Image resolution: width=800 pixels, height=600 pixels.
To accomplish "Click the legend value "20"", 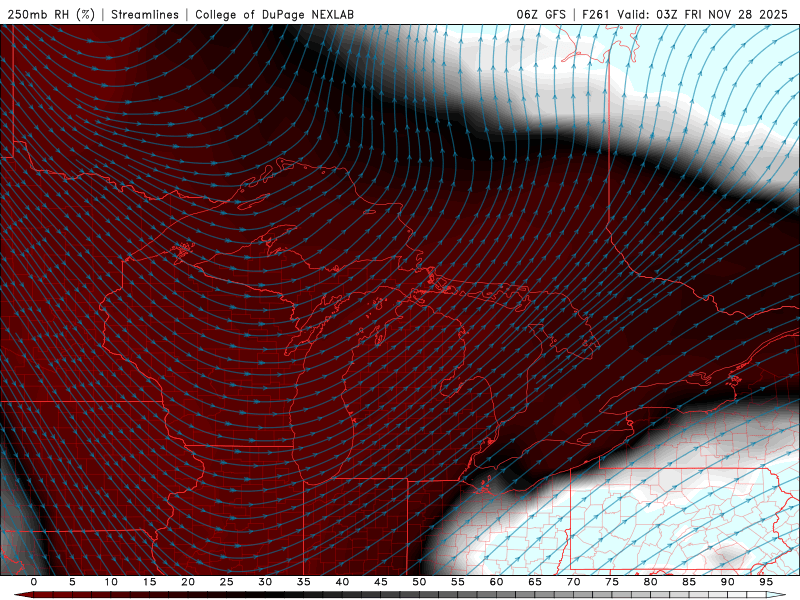I will pyautogui.click(x=188, y=582).
